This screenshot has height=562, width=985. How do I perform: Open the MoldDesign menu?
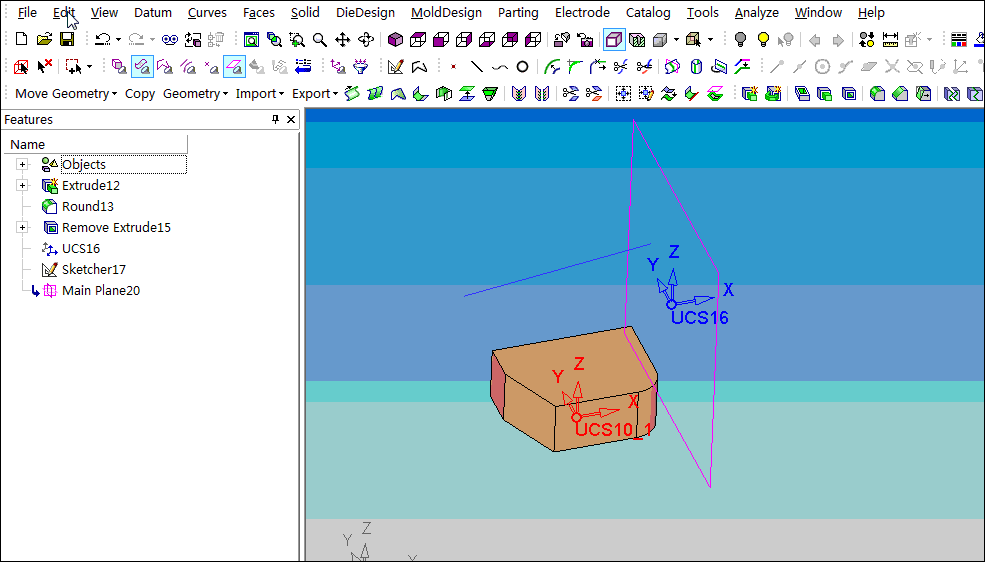click(x=446, y=13)
